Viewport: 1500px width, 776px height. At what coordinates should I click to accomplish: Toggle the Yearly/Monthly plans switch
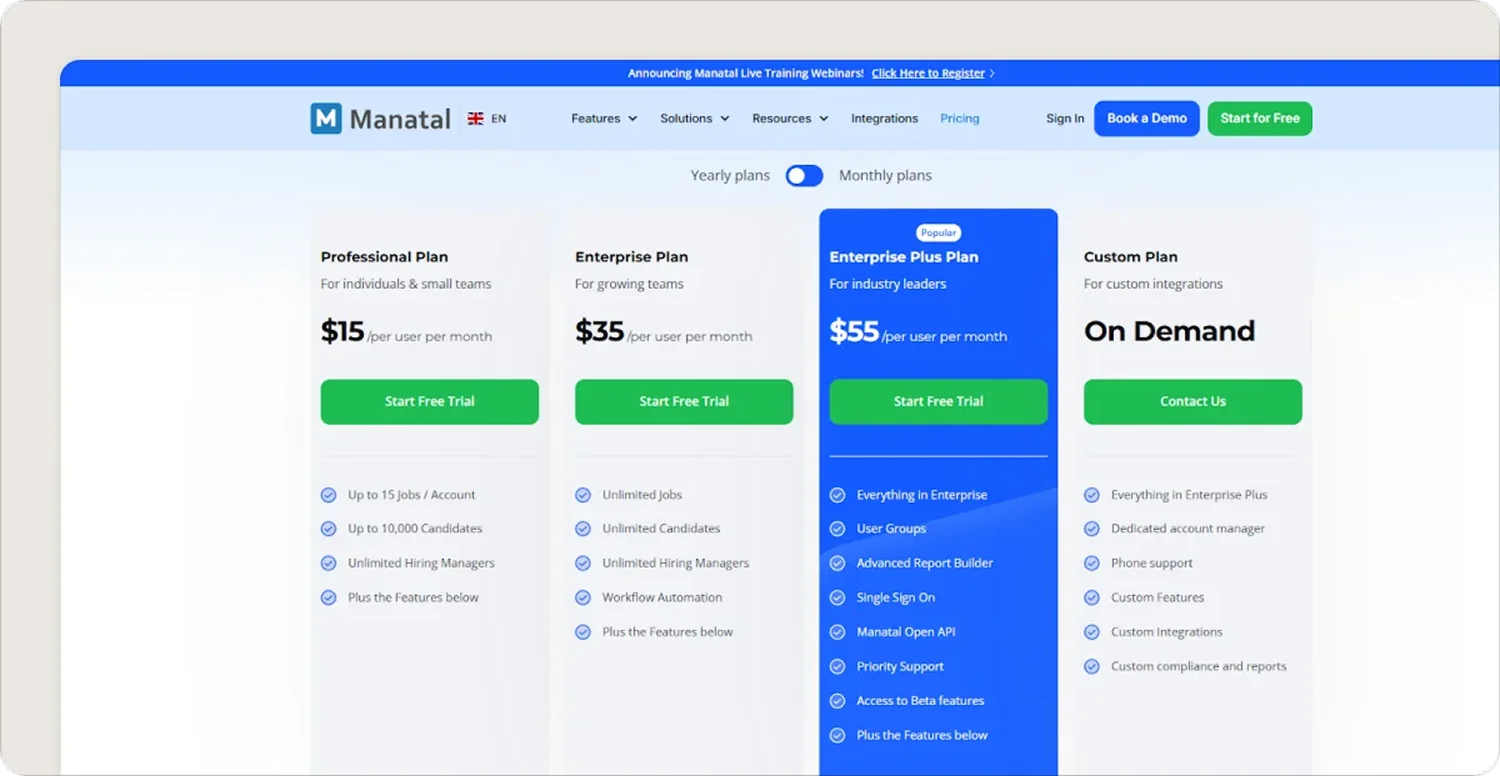tap(804, 176)
